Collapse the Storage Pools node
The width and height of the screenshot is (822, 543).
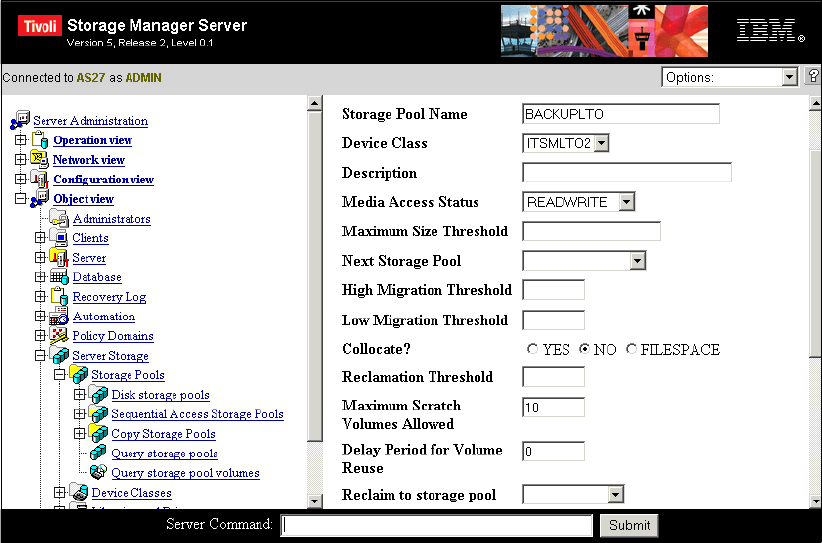[x=60, y=375]
